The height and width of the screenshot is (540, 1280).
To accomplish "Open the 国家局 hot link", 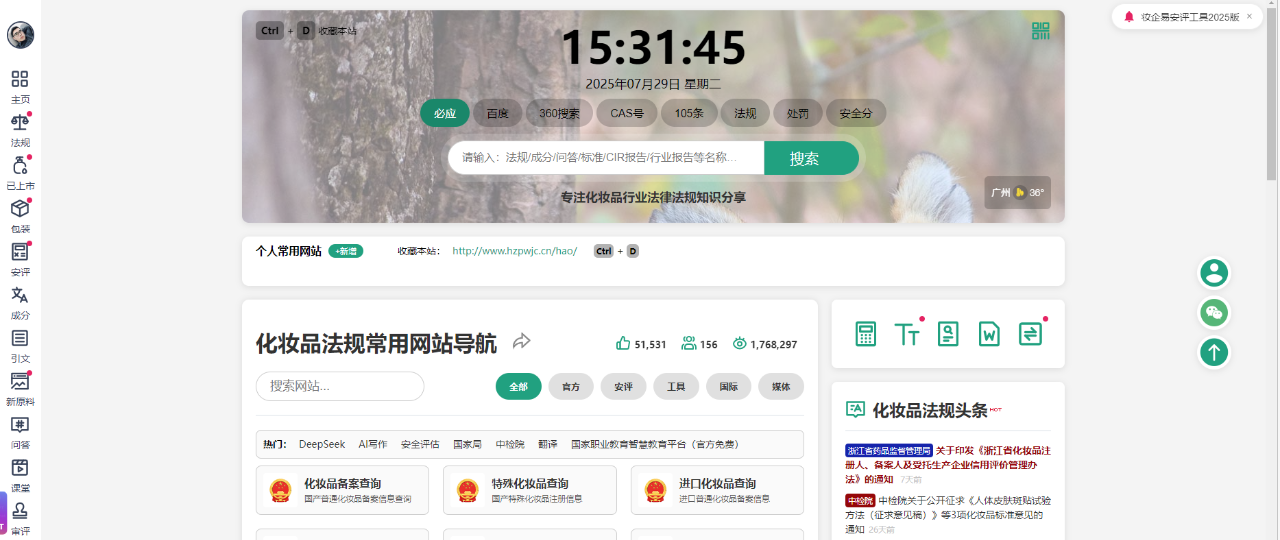I will point(467,444).
